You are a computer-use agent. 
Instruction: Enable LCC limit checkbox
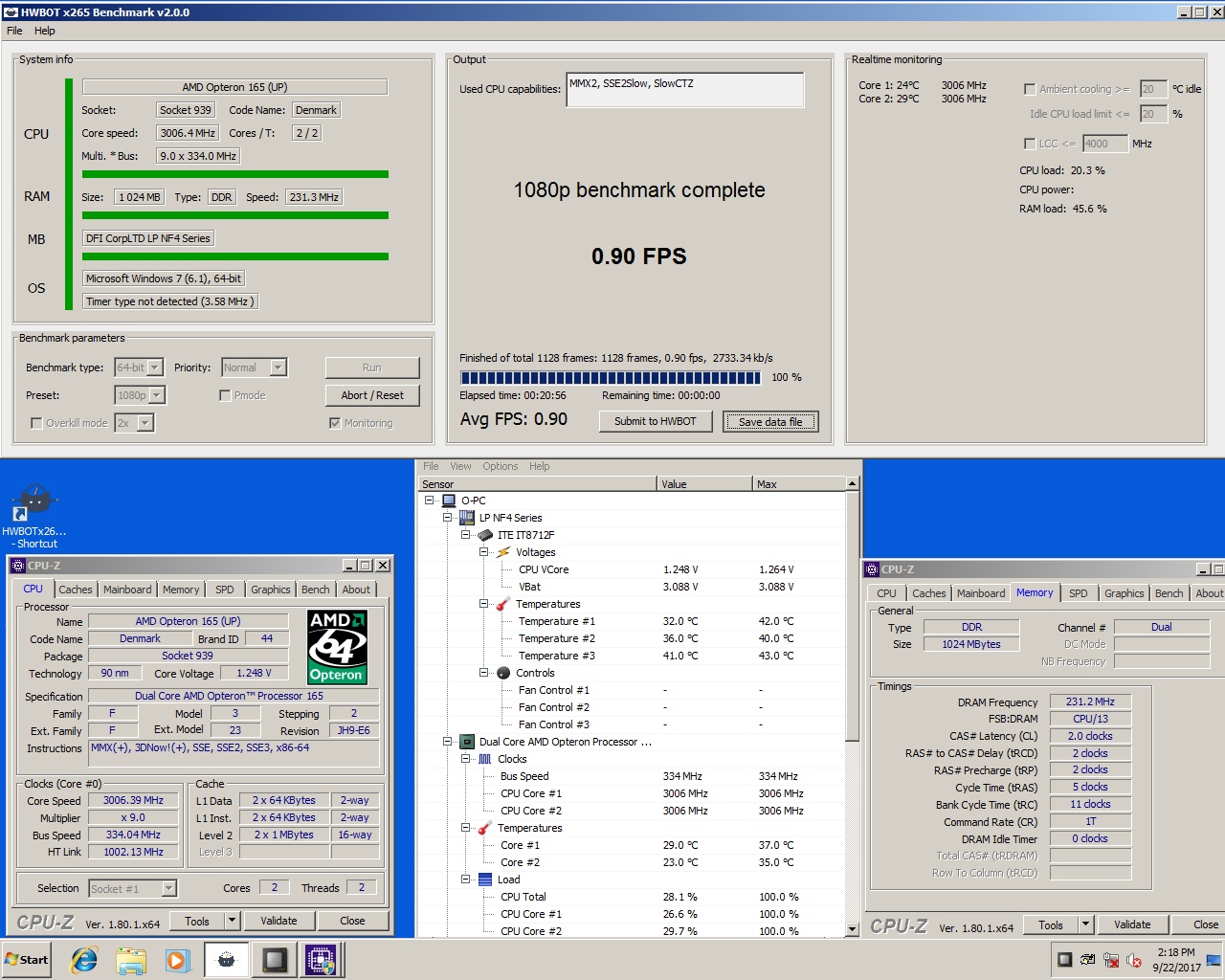click(x=1030, y=144)
